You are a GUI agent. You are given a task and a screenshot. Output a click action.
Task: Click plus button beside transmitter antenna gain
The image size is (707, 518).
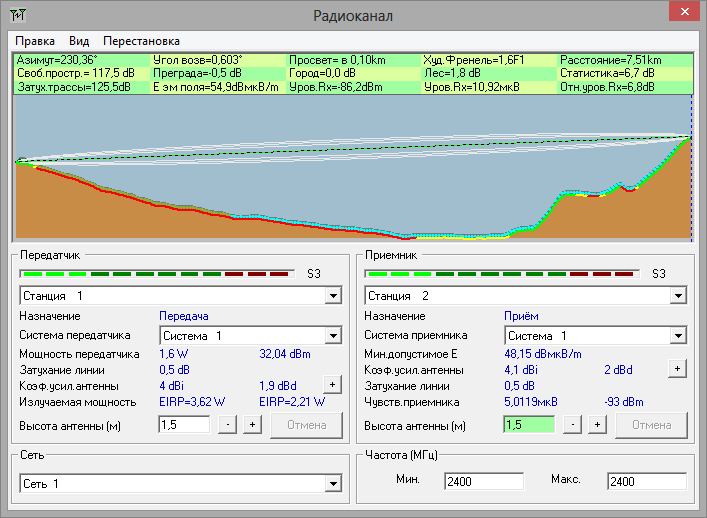(x=332, y=385)
